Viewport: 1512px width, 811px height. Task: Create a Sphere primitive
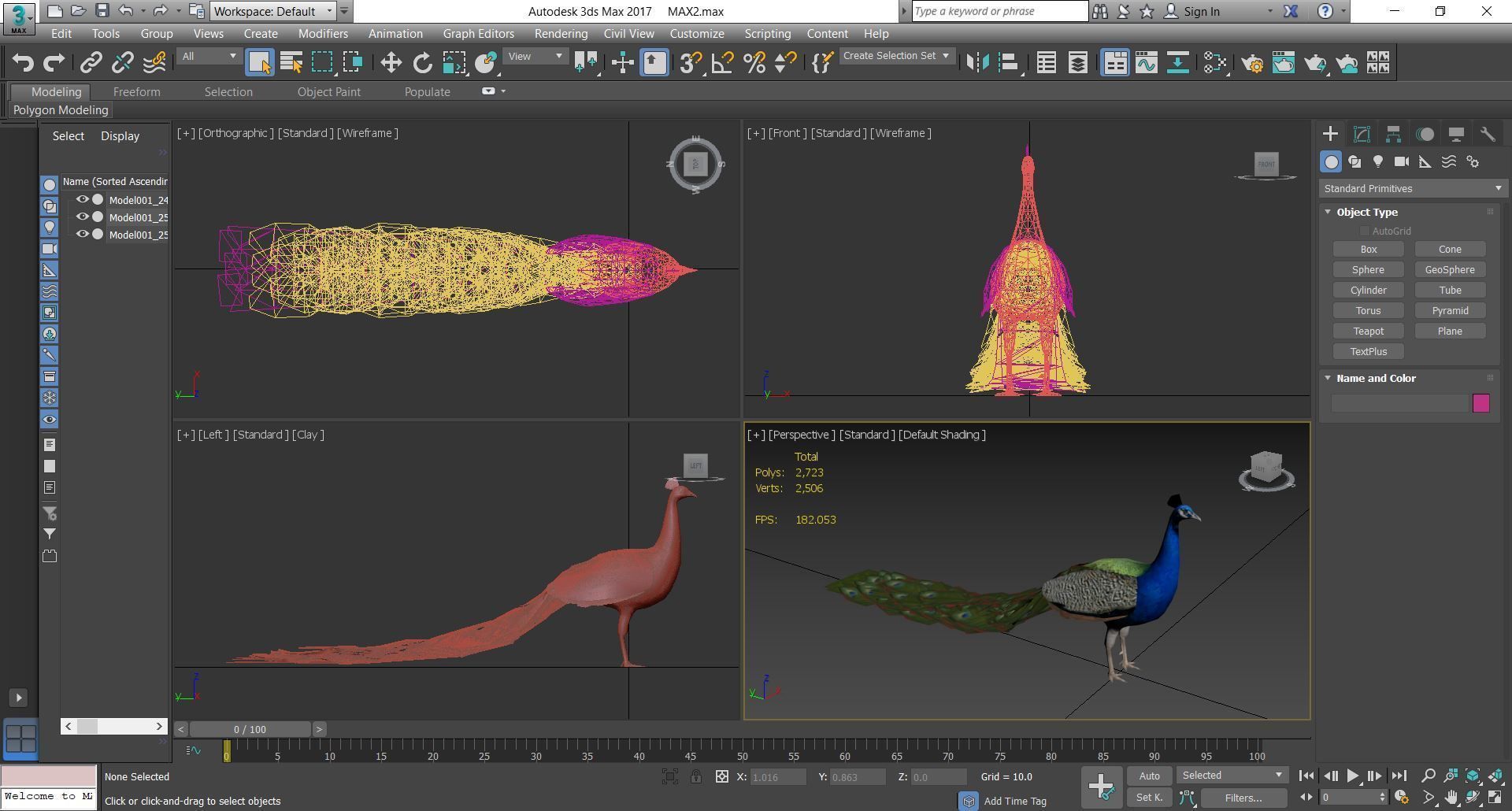click(x=1369, y=269)
